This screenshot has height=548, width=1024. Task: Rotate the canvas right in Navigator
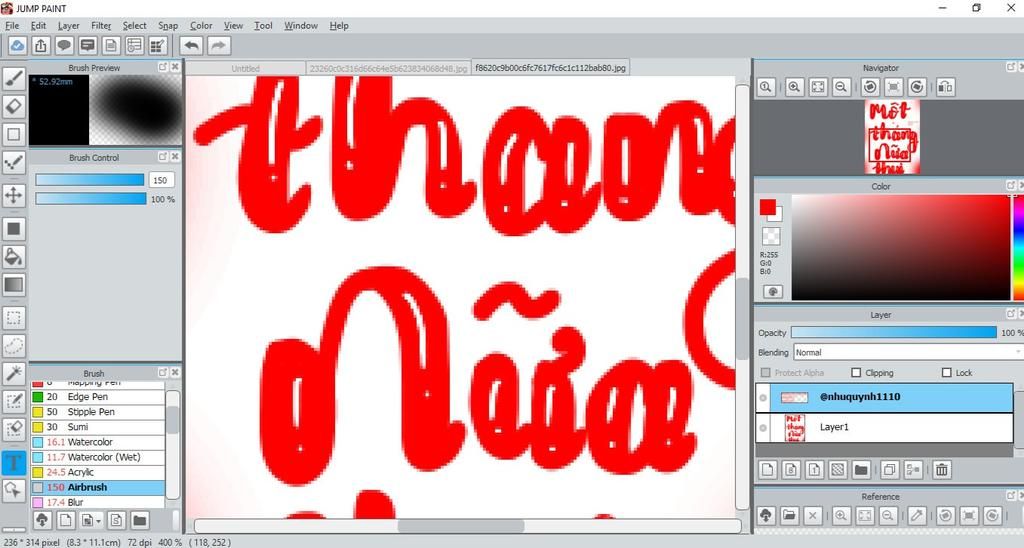[x=917, y=87]
